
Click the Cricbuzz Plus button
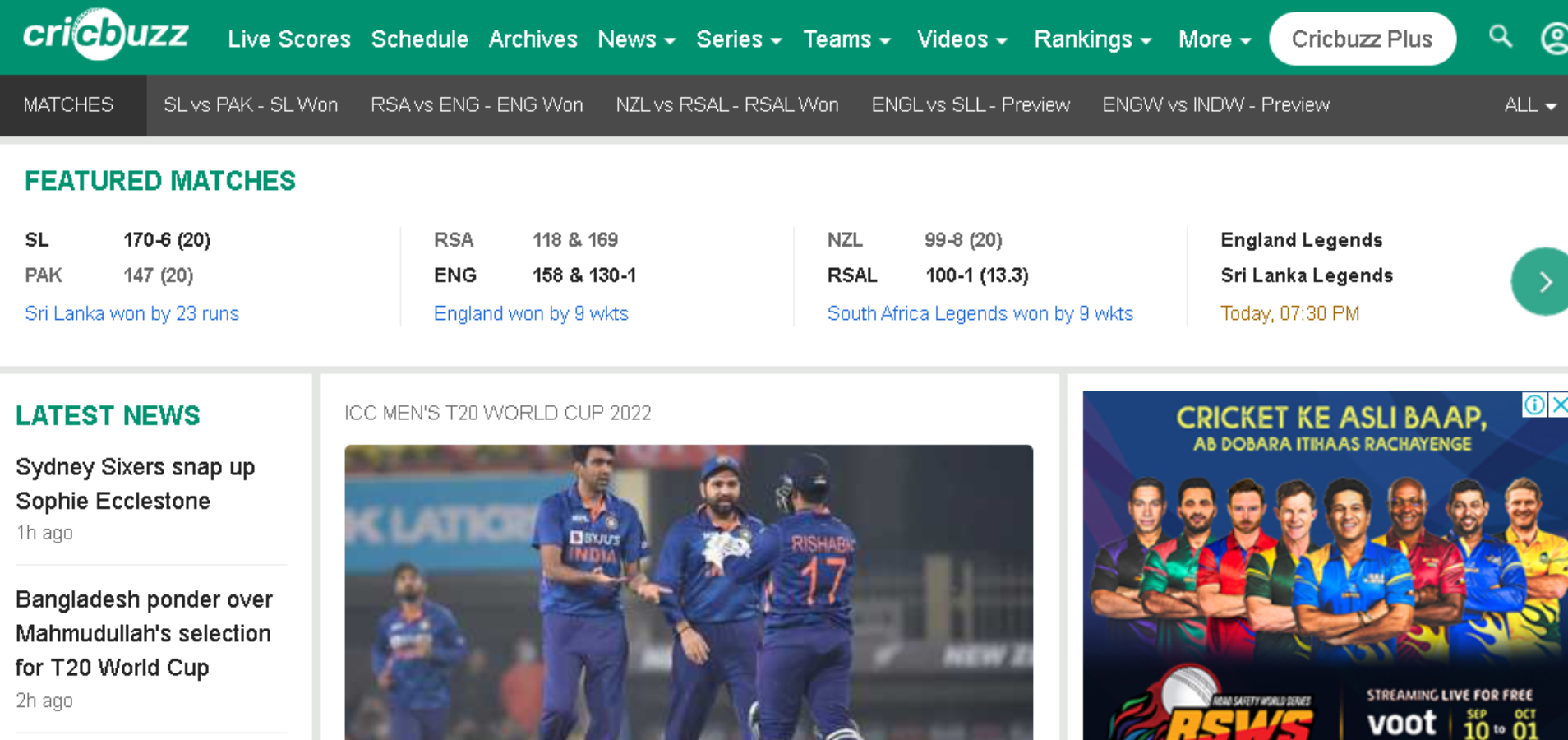coord(1362,39)
